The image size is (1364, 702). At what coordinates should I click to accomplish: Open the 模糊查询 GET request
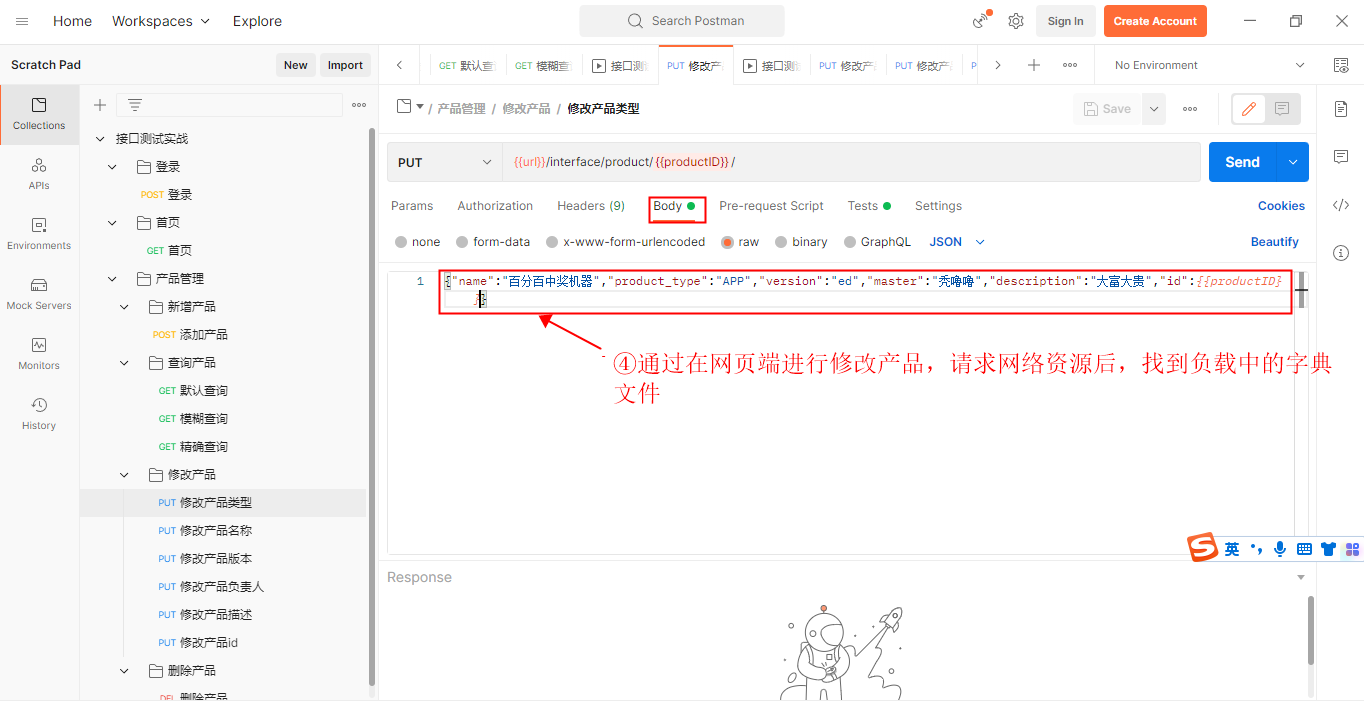pyautogui.click(x=193, y=419)
